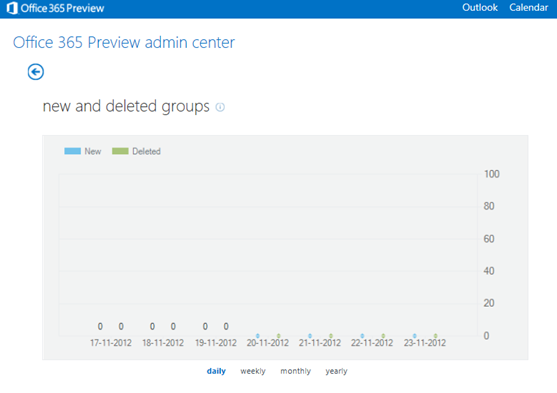
Task: Click the New data point for 20-11-2012
Action: coord(258,336)
